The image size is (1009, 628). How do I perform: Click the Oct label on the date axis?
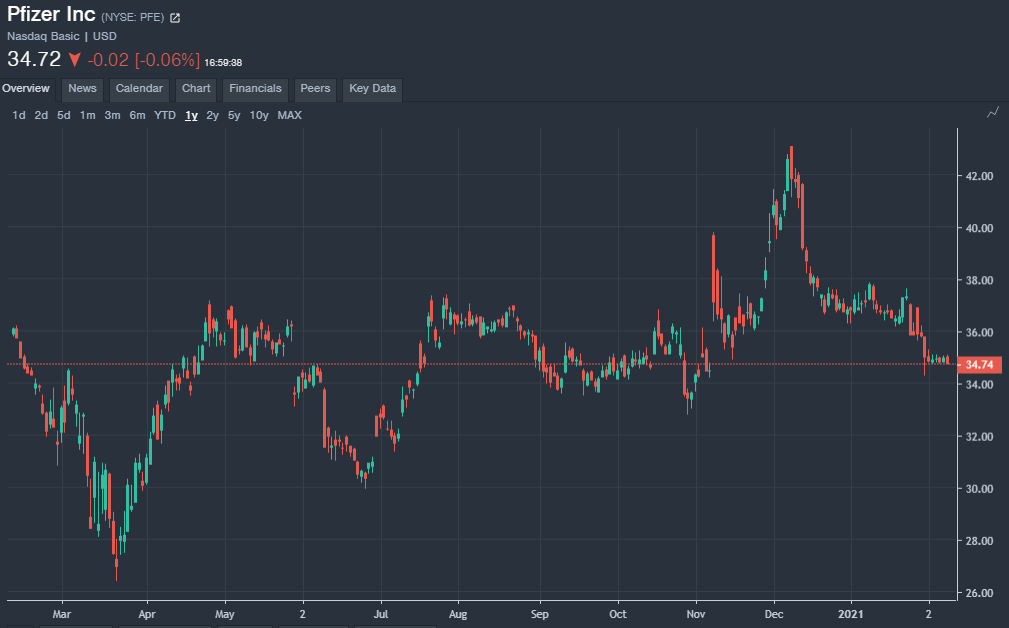tap(618, 614)
